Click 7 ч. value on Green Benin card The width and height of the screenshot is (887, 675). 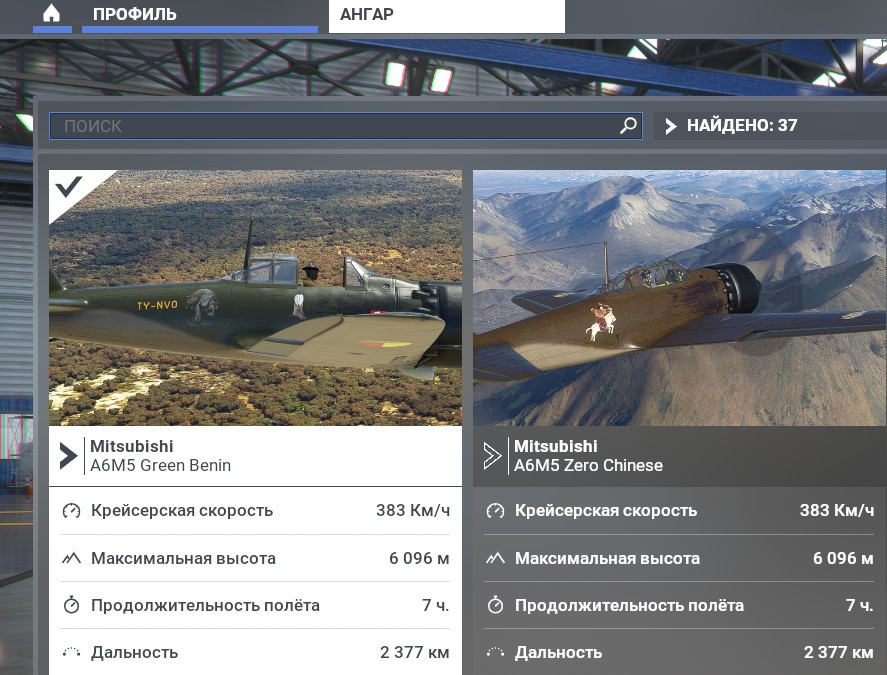pos(436,605)
